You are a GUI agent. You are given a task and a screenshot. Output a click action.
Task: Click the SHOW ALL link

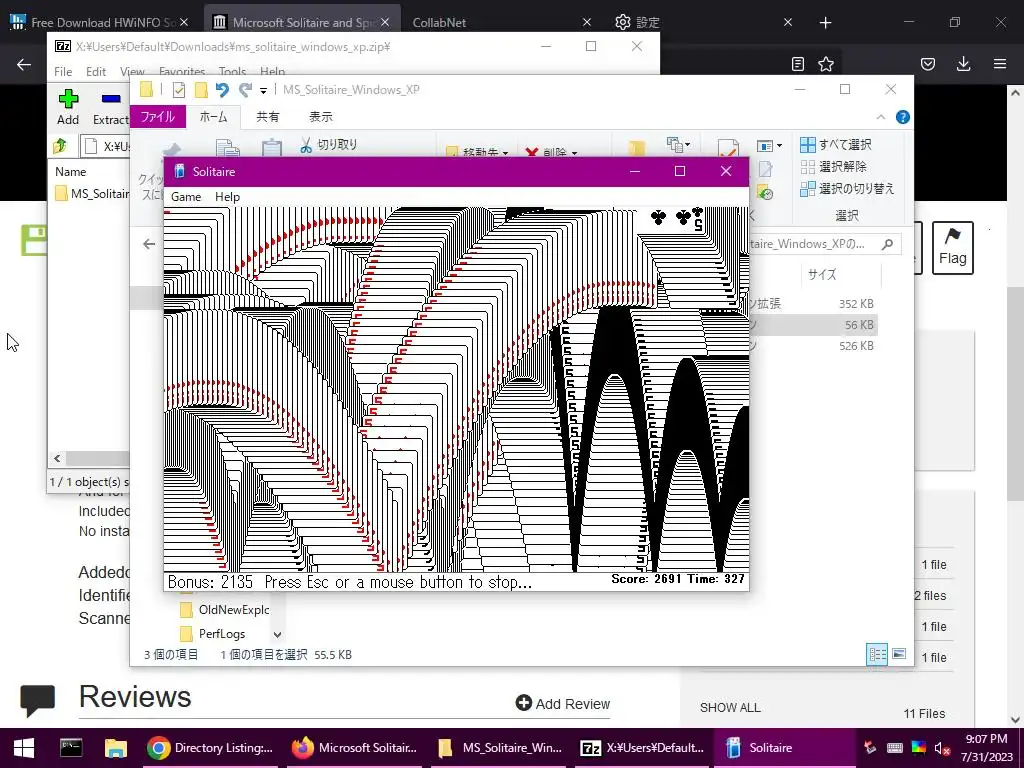[730, 707]
